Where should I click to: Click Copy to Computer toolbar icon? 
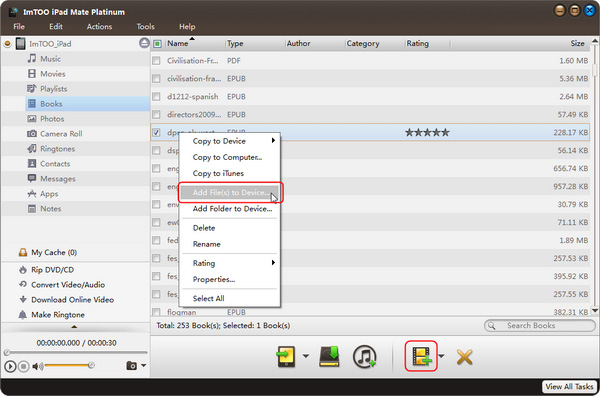329,357
